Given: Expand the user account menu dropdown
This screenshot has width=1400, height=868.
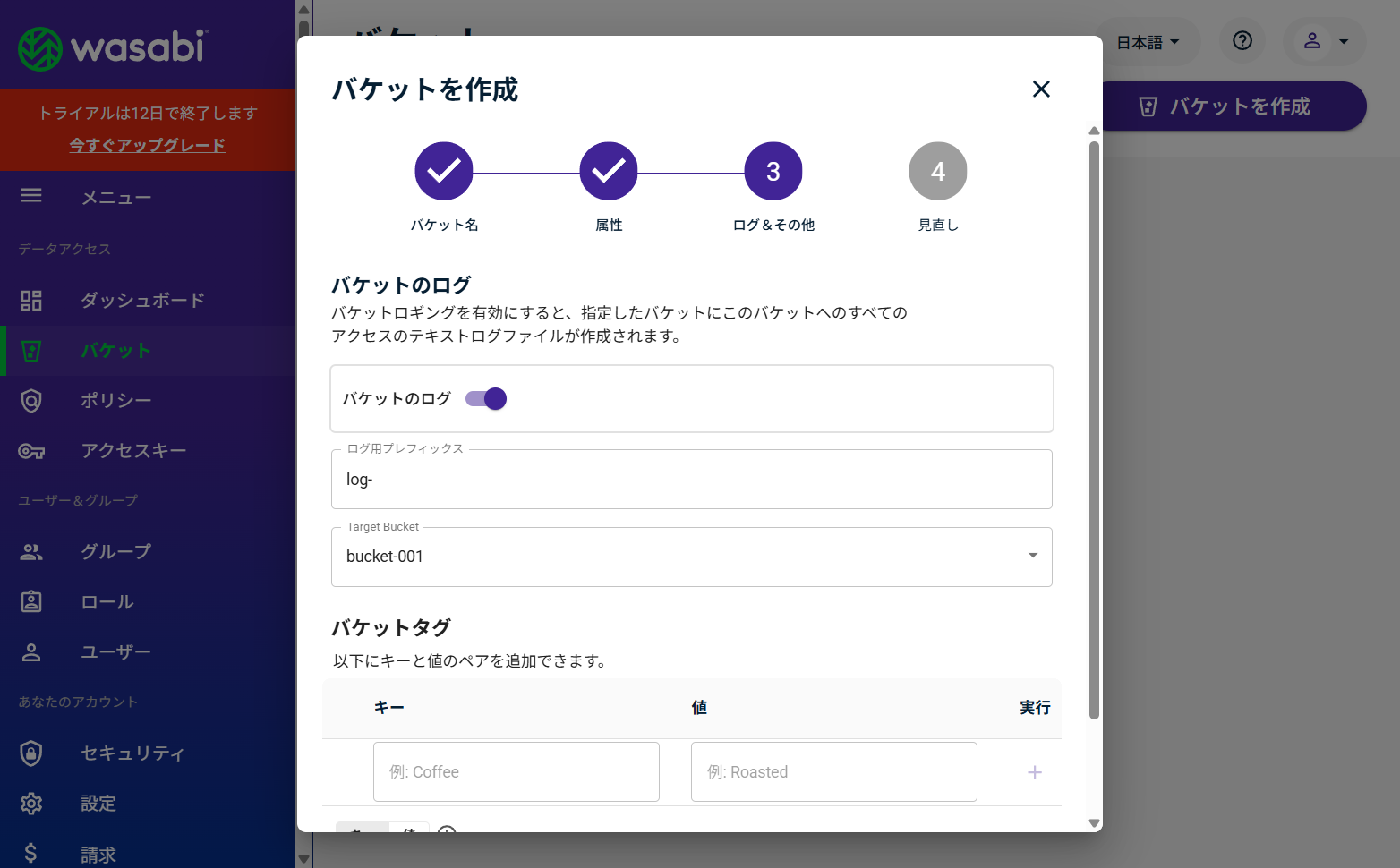Looking at the screenshot, I should [1325, 41].
